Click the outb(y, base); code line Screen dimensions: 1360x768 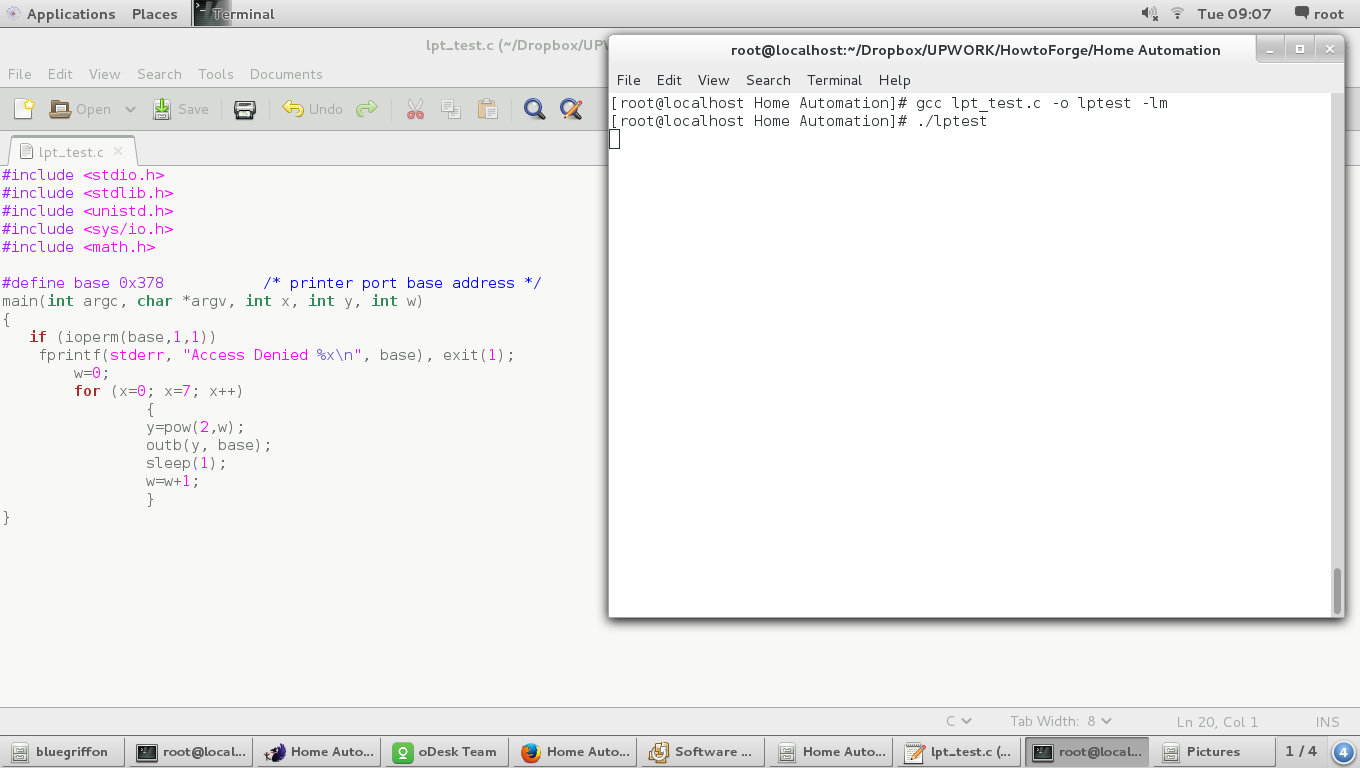coord(208,445)
